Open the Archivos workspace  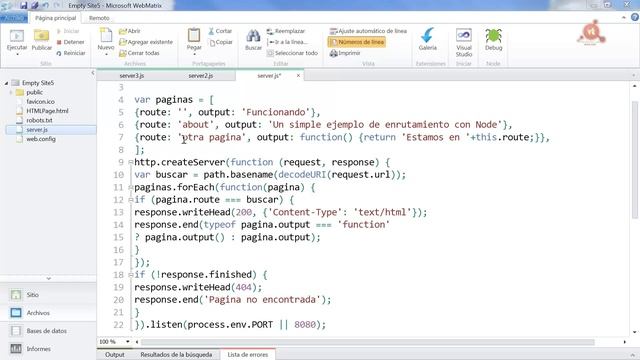(x=48, y=313)
